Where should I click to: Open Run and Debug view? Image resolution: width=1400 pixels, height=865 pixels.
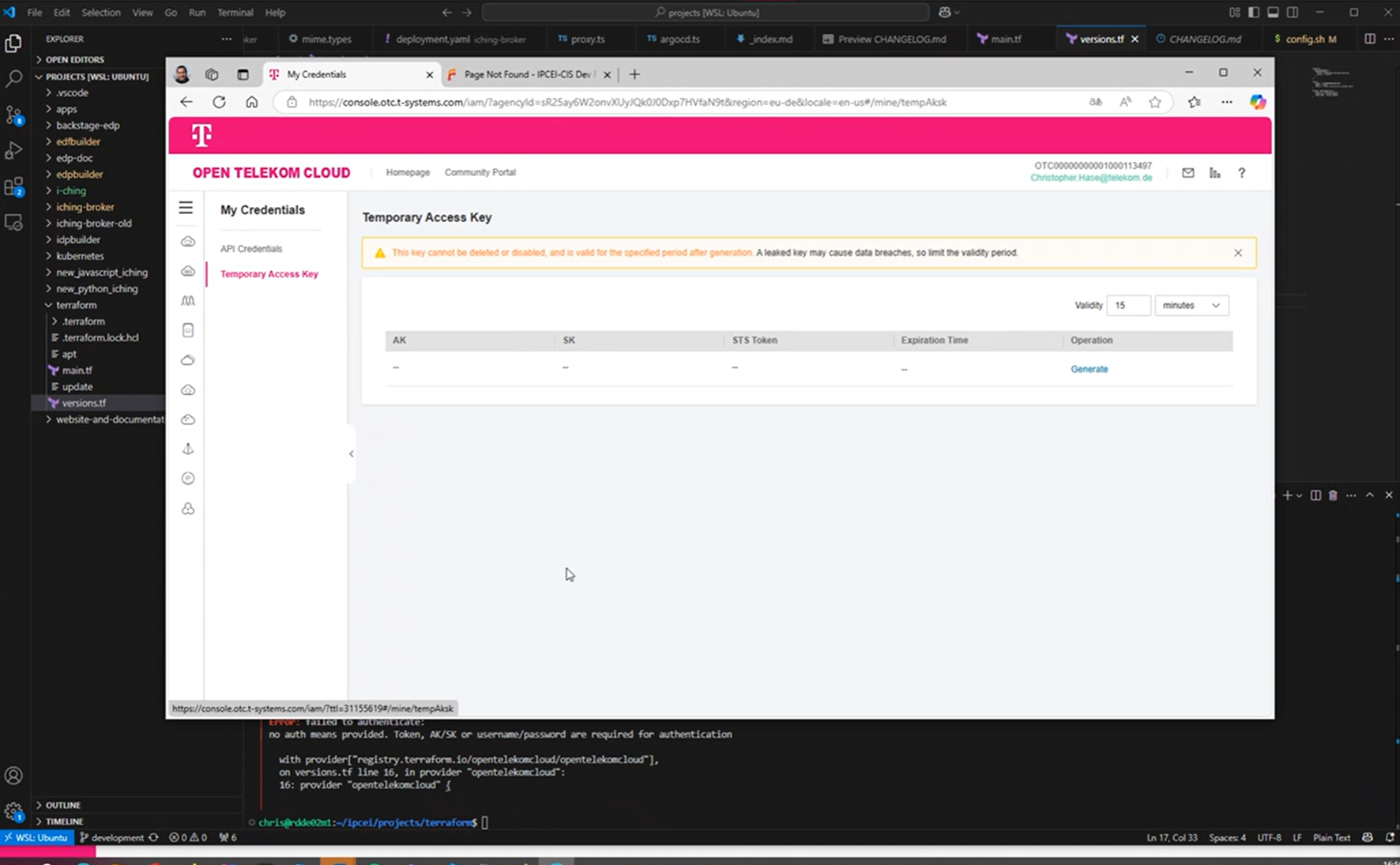point(13,150)
